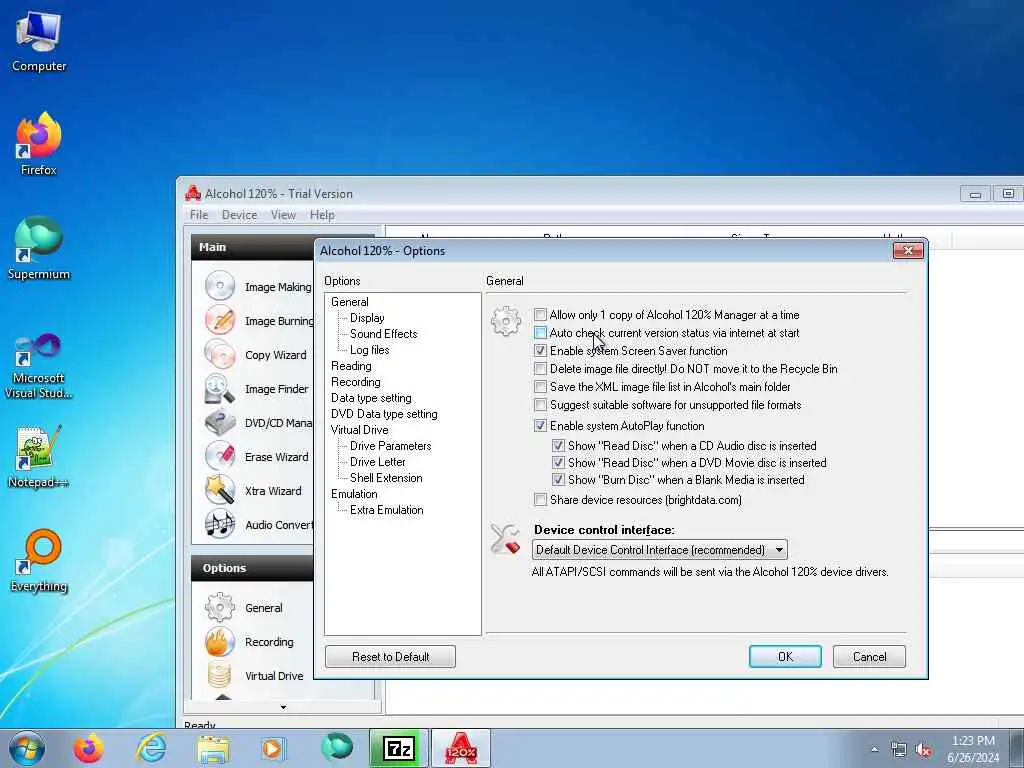The image size is (1024, 768).
Task: Select Shell Extension tree item
Action: pos(386,478)
